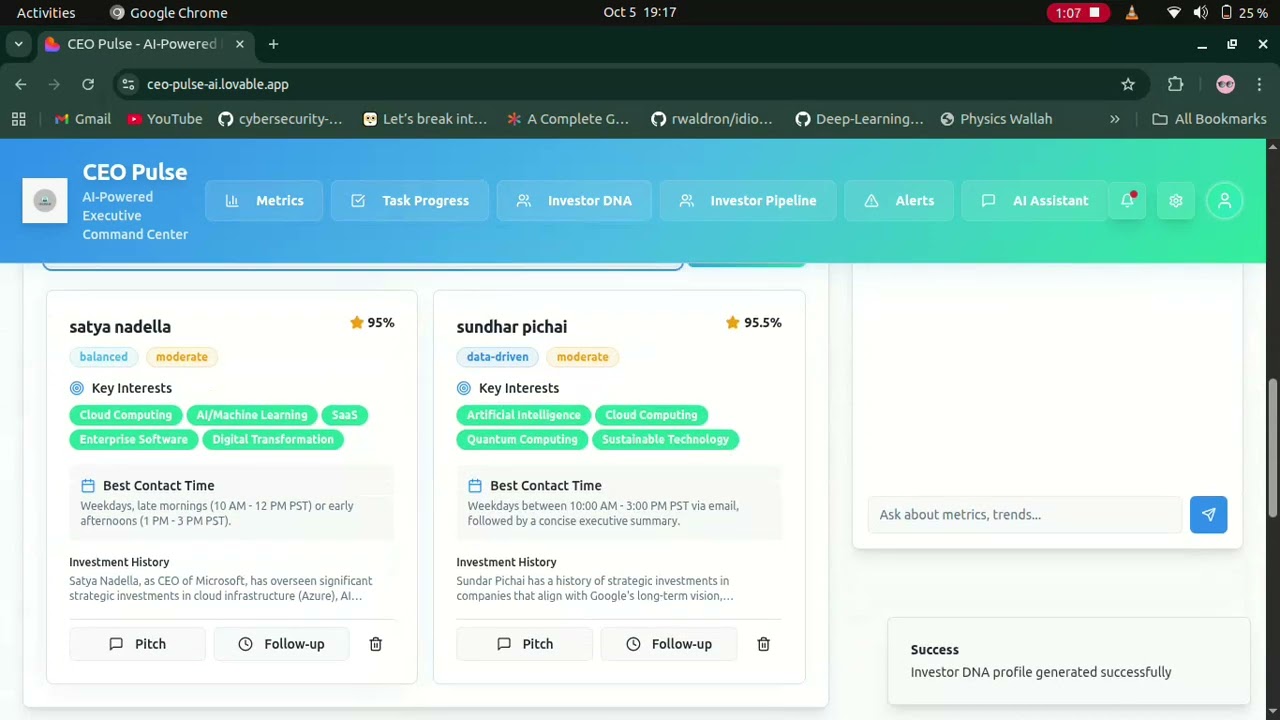The height and width of the screenshot is (720, 1280).
Task: Click the address bar URL
Action: [x=218, y=84]
